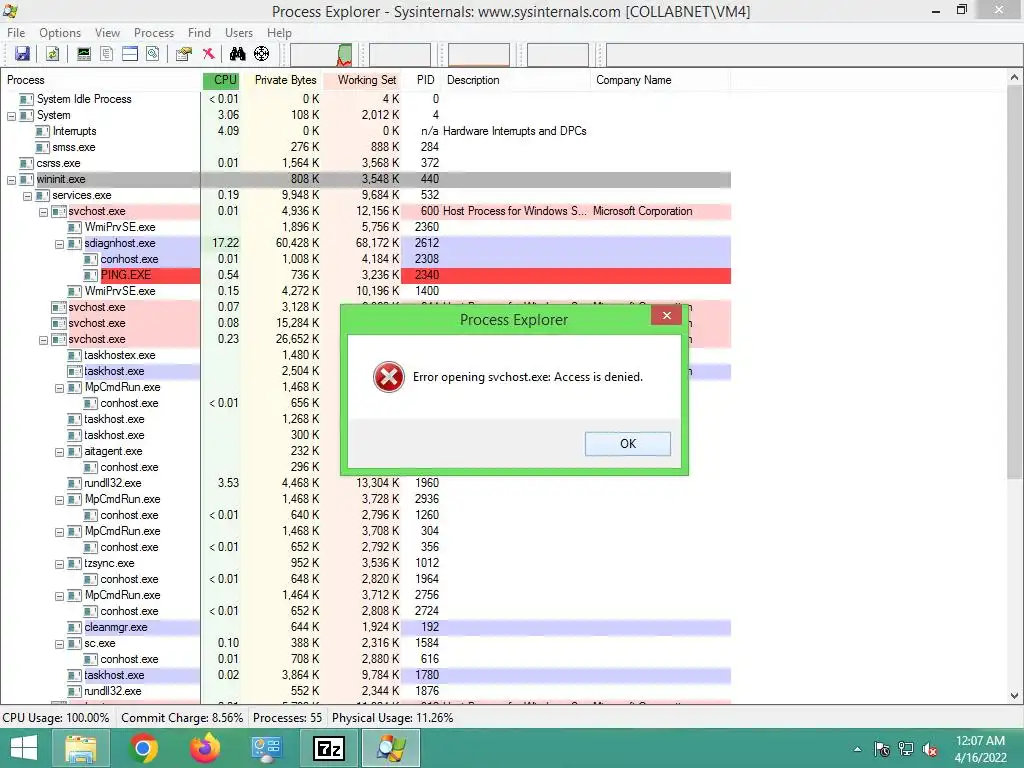Viewport: 1024px width, 768px height.
Task: Select the sdiagnhost.exe process name
Action: pos(120,243)
